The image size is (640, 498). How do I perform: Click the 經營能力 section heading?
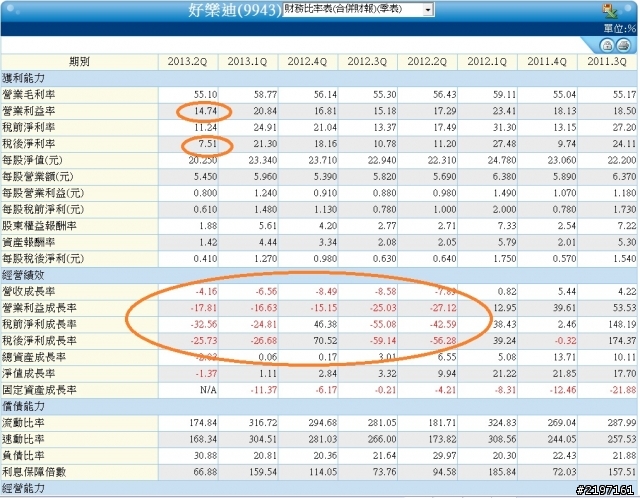point(23,489)
